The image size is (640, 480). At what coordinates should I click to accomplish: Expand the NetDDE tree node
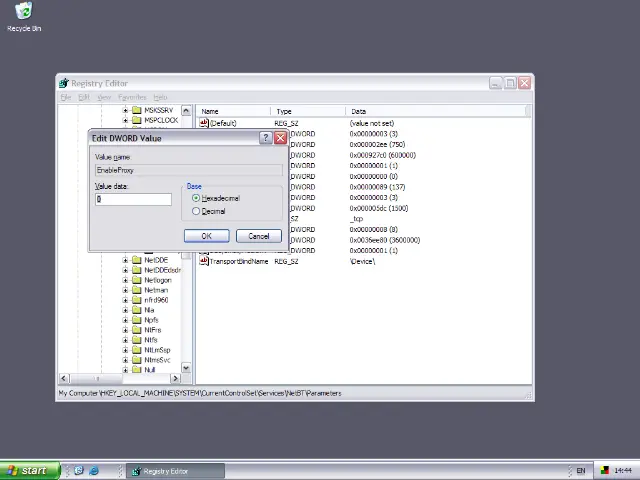pos(125,260)
